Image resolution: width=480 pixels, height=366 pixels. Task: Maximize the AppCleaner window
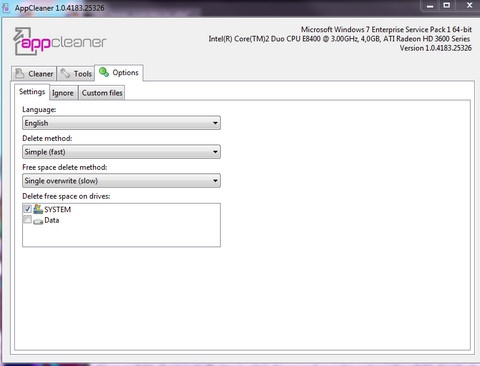click(x=447, y=6)
